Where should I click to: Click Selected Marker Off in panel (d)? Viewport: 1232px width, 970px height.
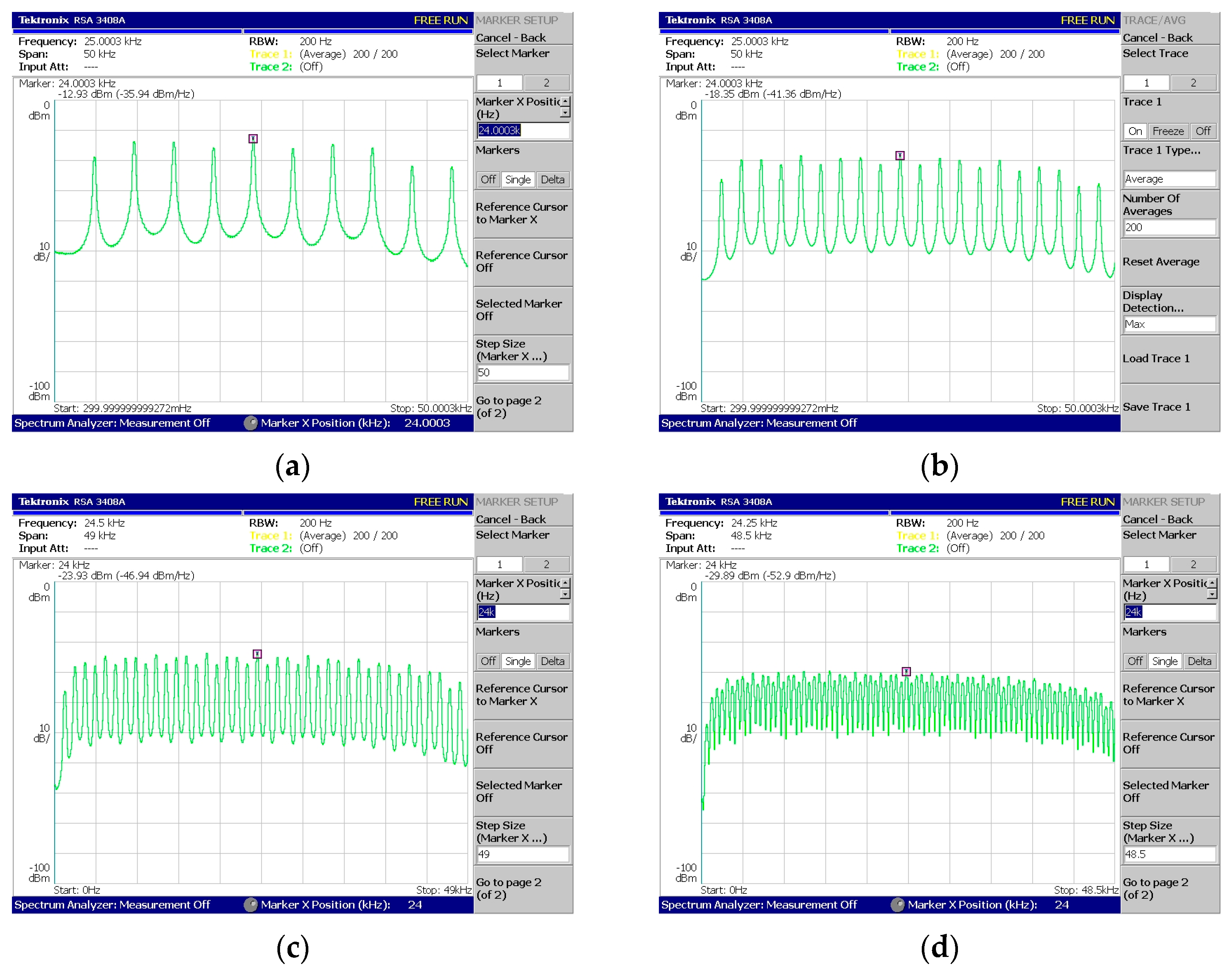click(1170, 792)
